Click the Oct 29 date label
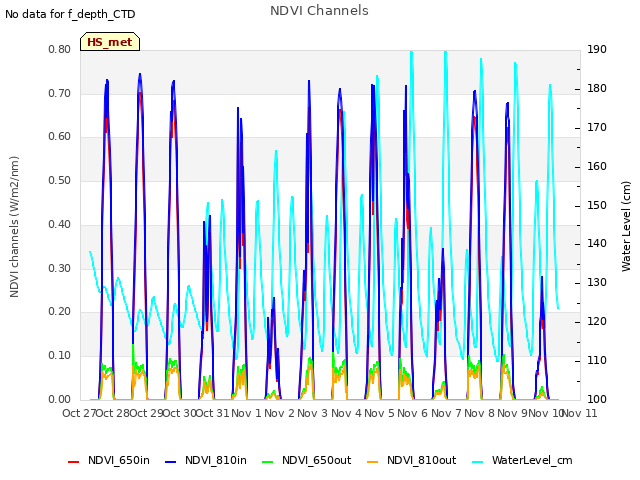This screenshot has height=480, width=640. click(146, 413)
